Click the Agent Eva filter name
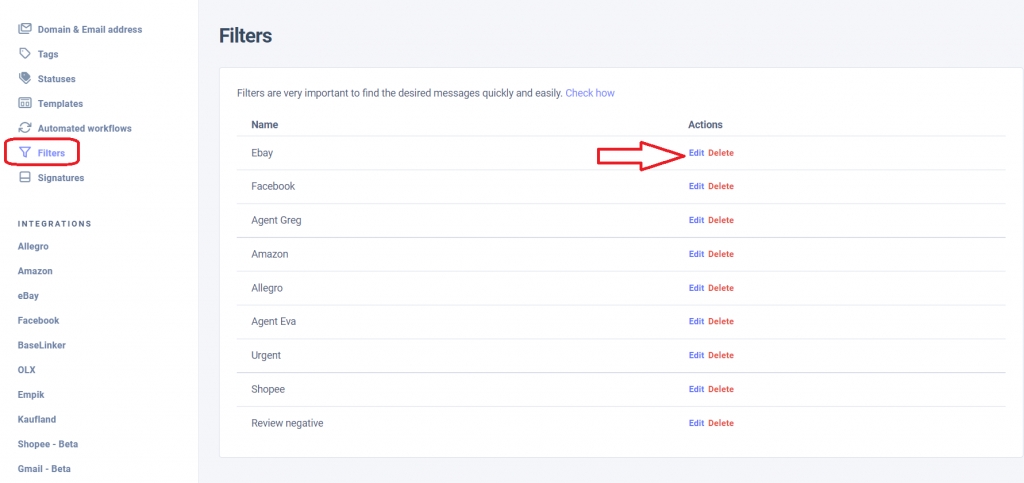The image size is (1024, 483). (274, 321)
